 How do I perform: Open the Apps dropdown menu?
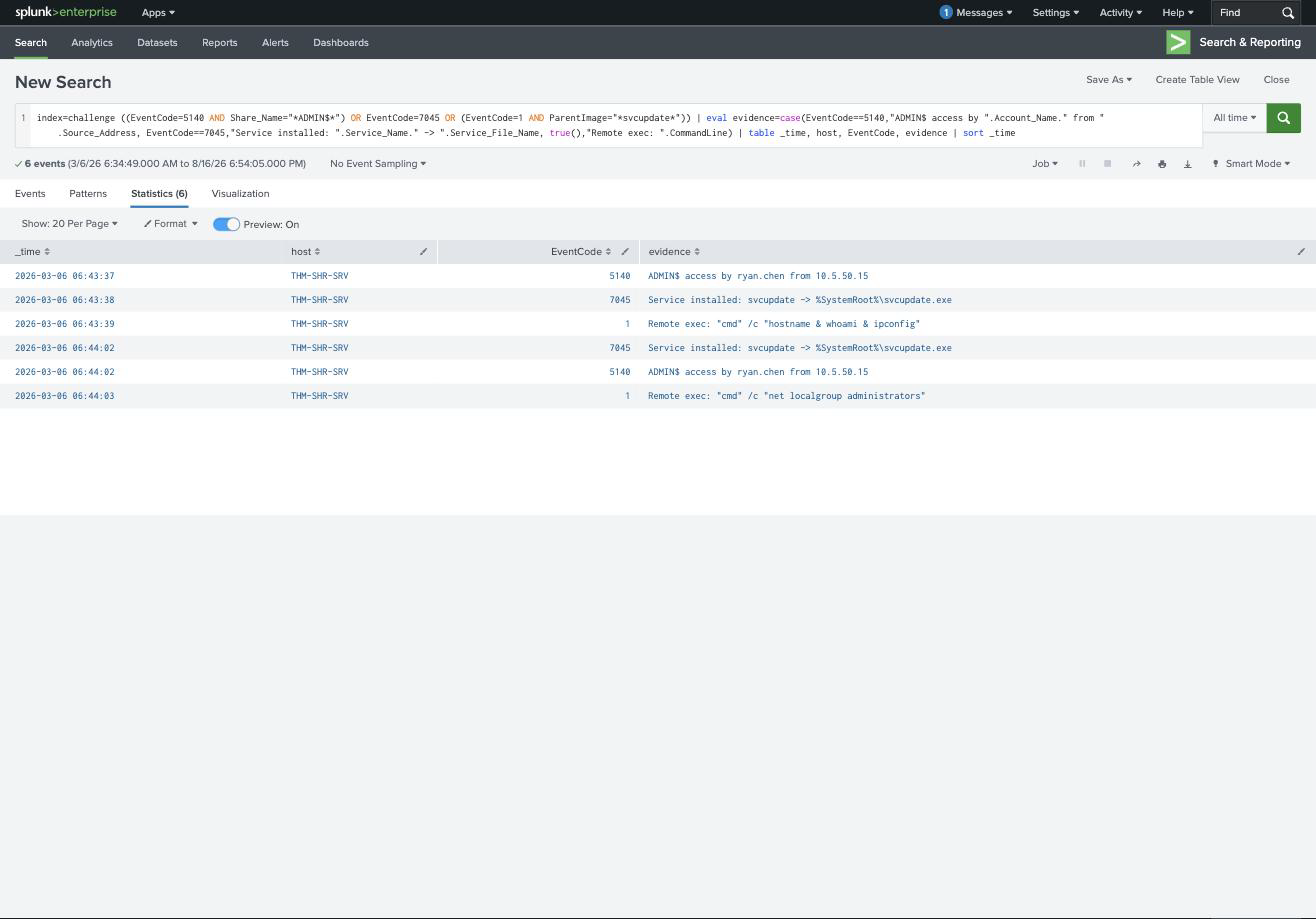click(158, 12)
